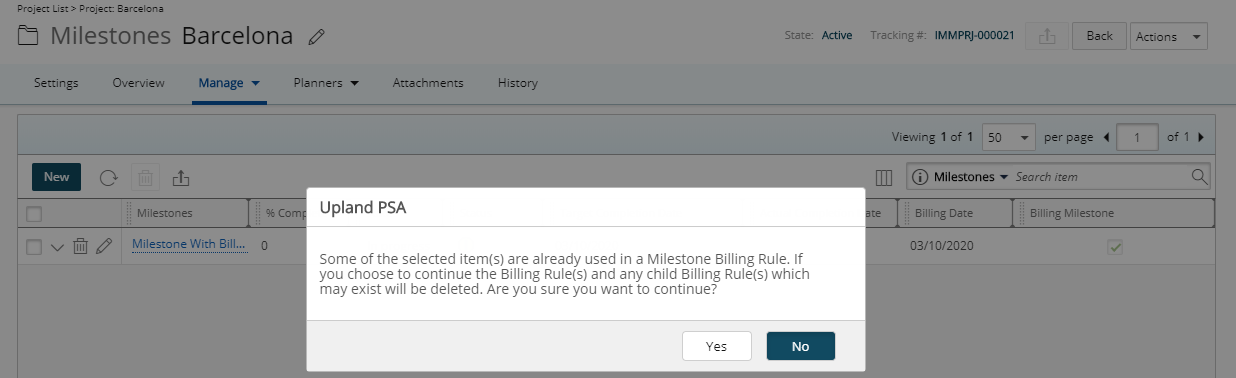Expand the 50 per page dropdown

(1009, 137)
